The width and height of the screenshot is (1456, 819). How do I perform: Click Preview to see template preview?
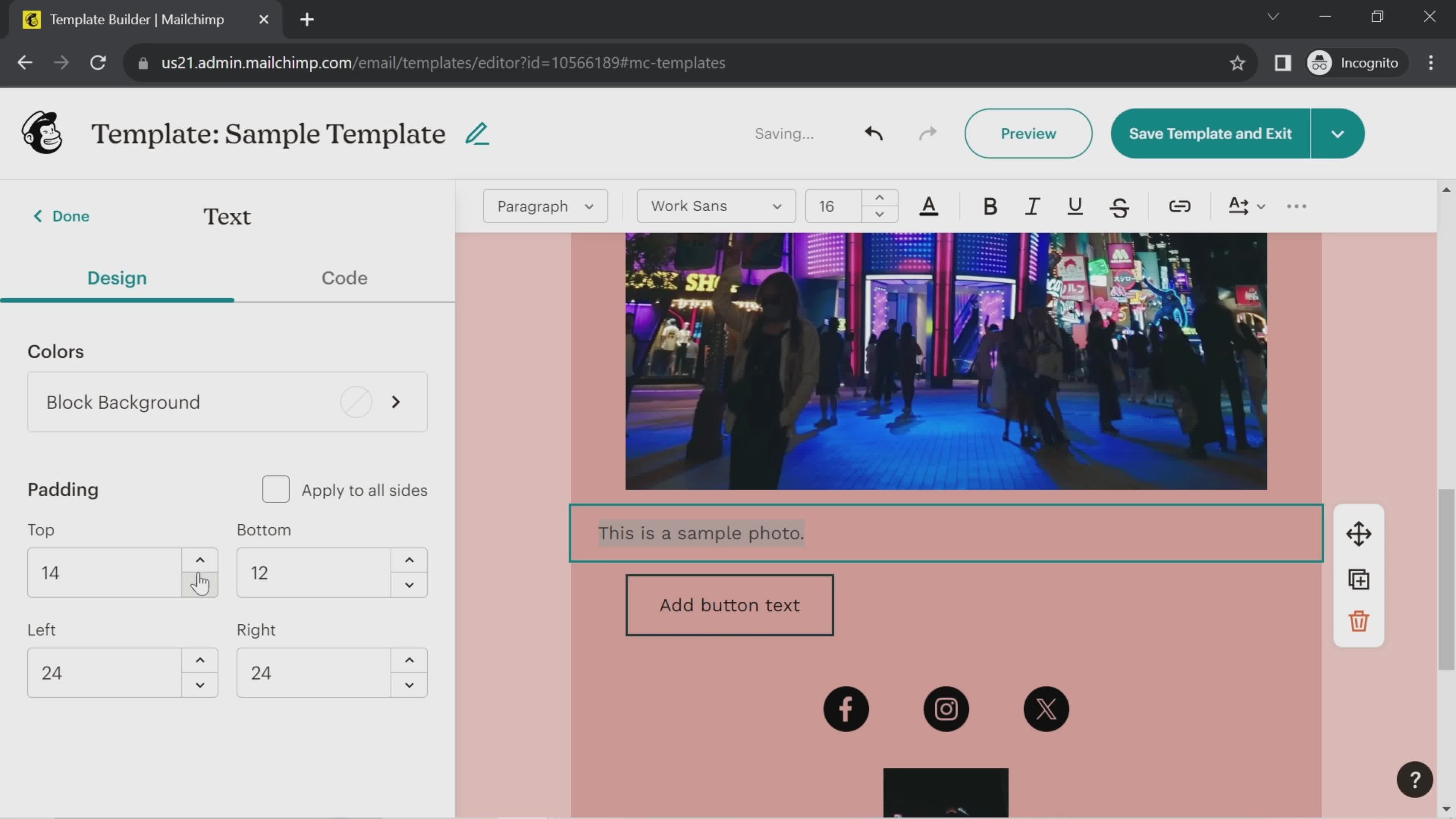[1028, 133]
